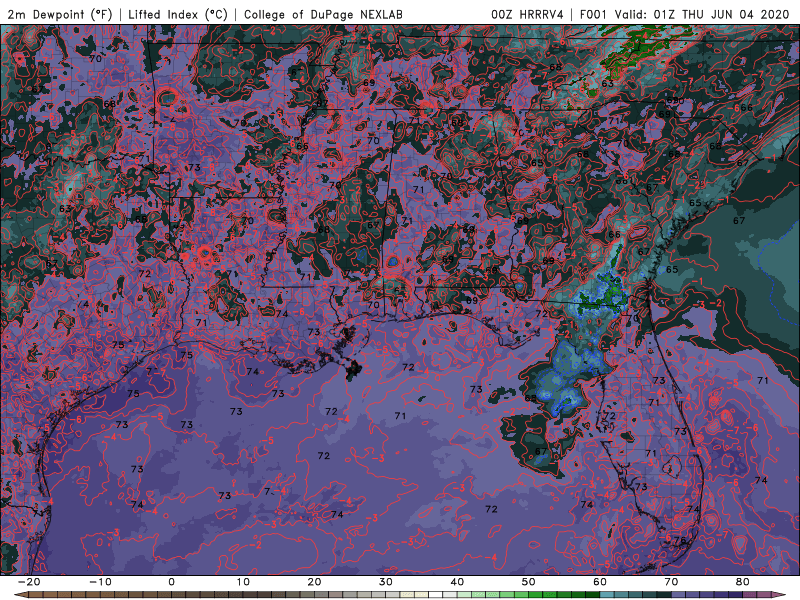The height and width of the screenshot is (600, 800).
Task: Click the '40' label on the color scale
Action: pyautogui.click(x=457, y=582)
